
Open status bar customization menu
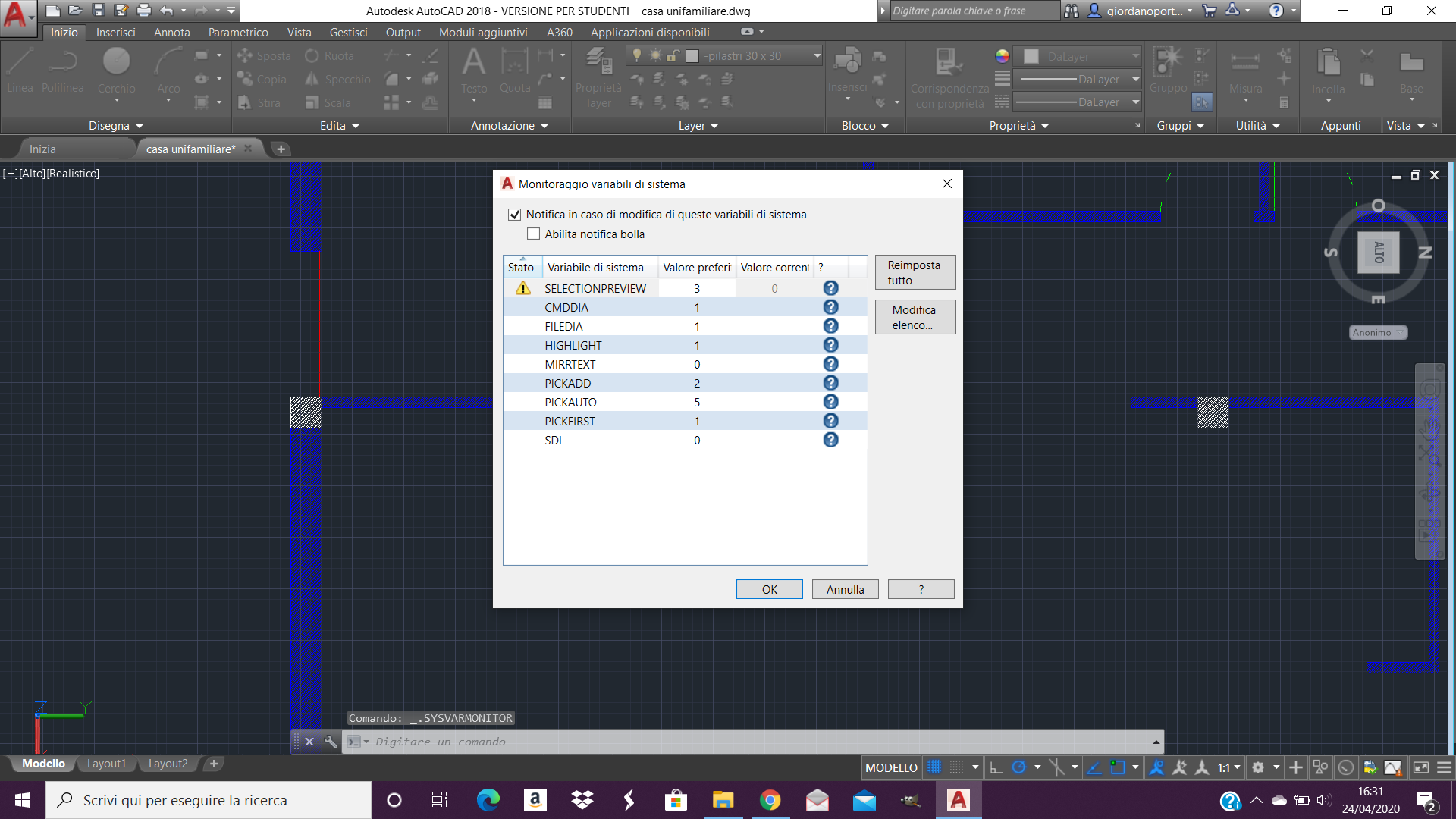pos(1444,767)
